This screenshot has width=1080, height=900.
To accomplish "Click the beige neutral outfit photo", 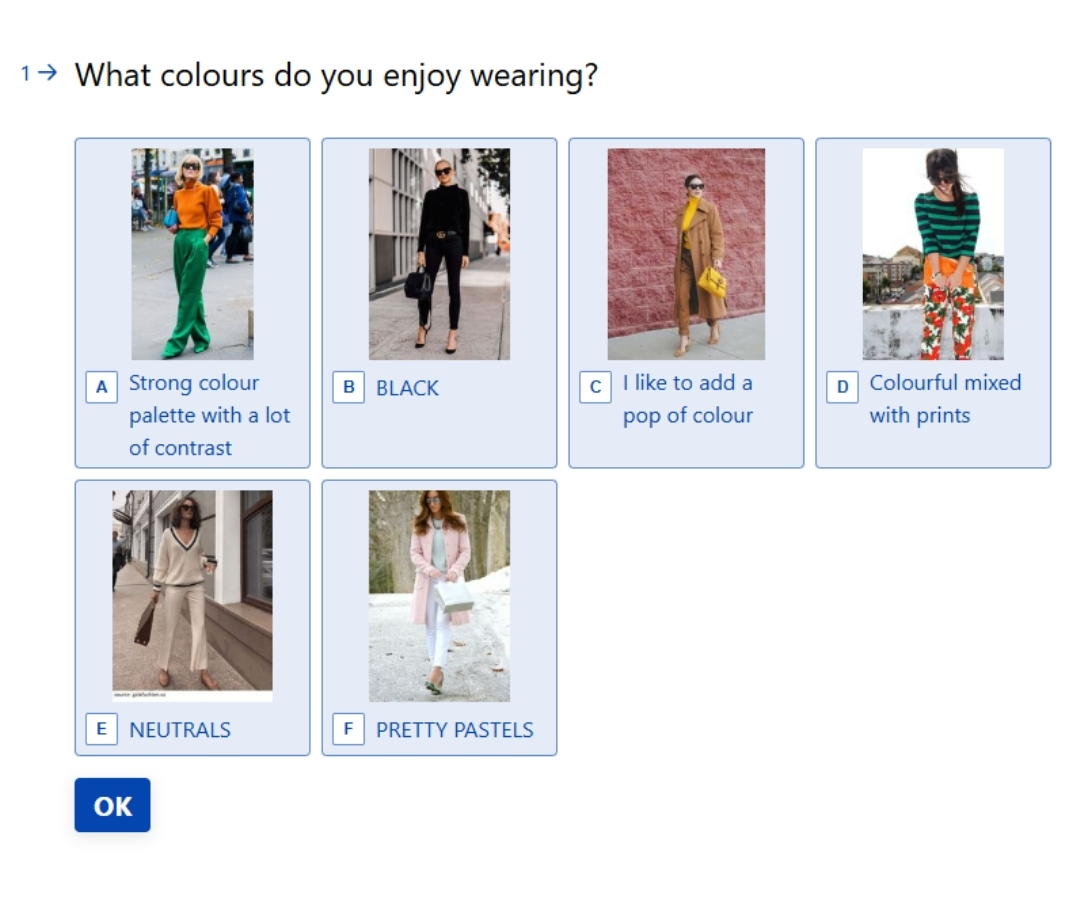I will click(190, 590).
